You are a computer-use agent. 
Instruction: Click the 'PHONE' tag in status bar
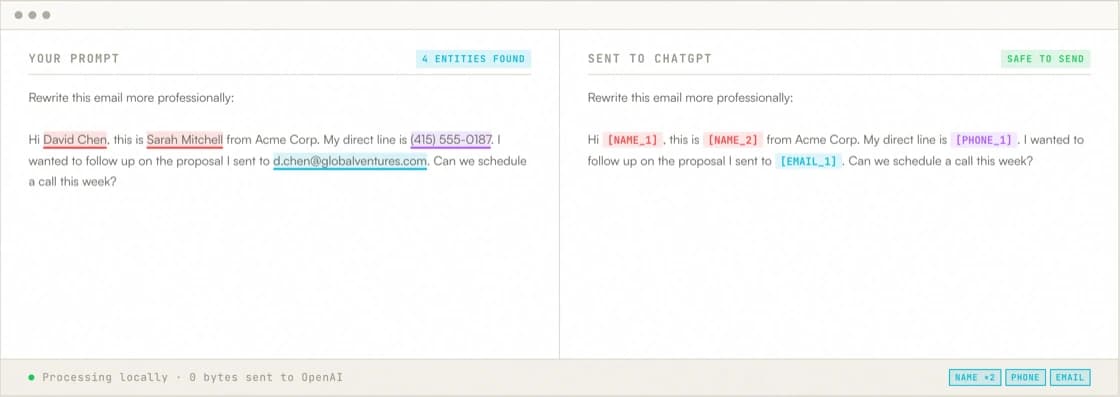click(x=1025, y=377)
